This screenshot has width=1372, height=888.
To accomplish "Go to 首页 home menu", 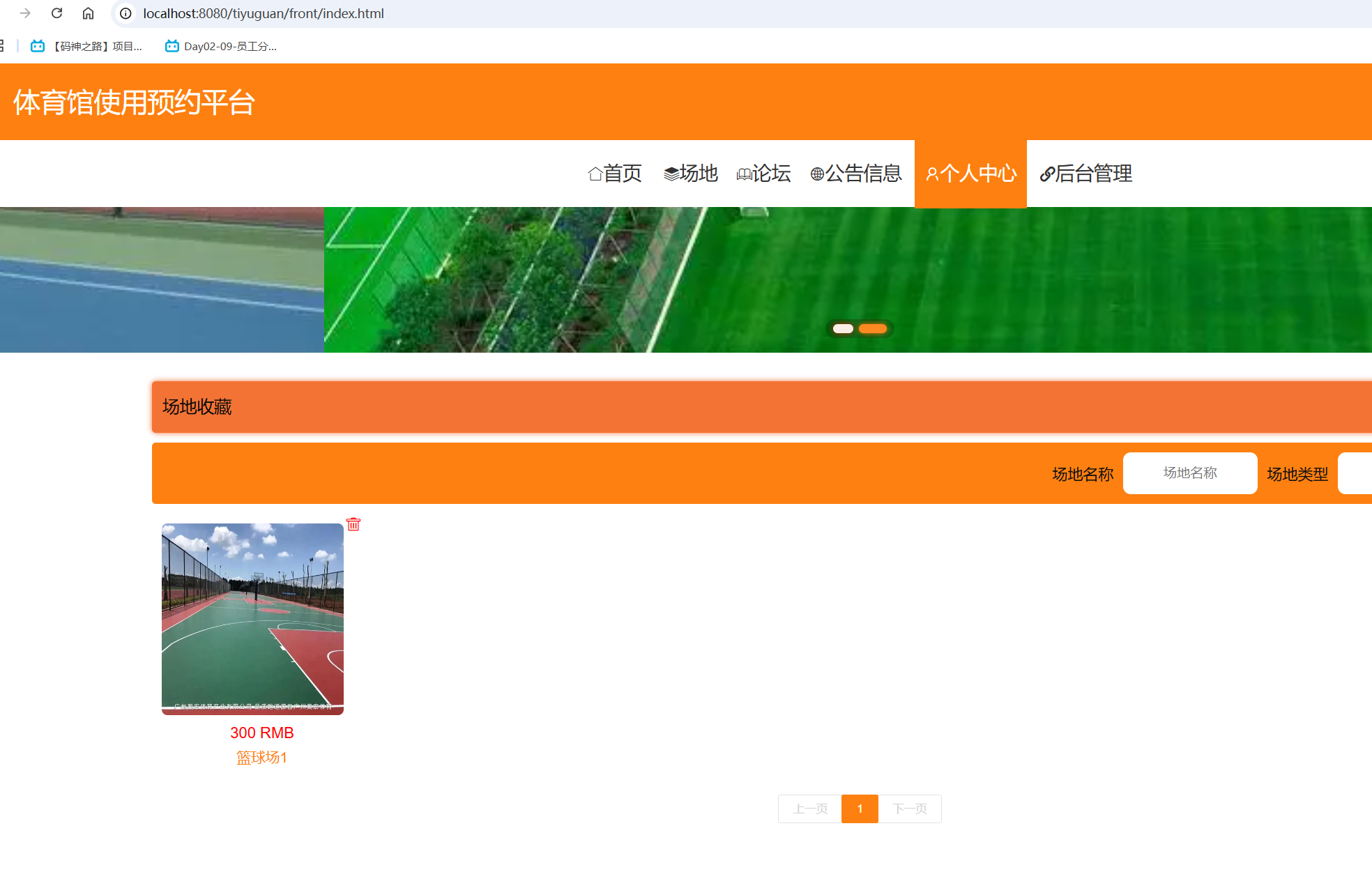I will click(x=614, y=174).
